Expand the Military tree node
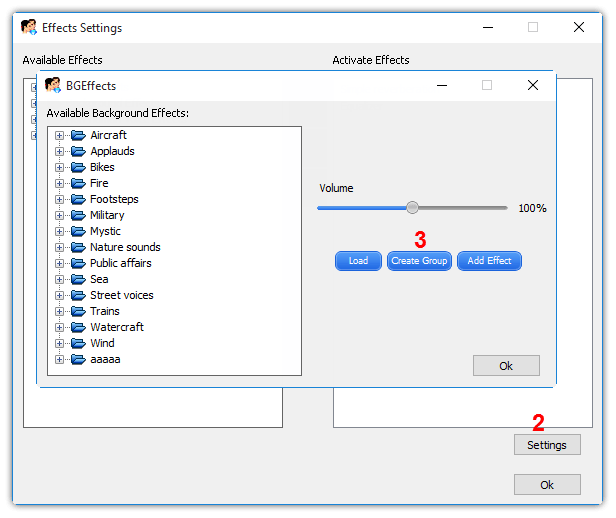Viewport: 616px width, 518px height. point(59,216)
